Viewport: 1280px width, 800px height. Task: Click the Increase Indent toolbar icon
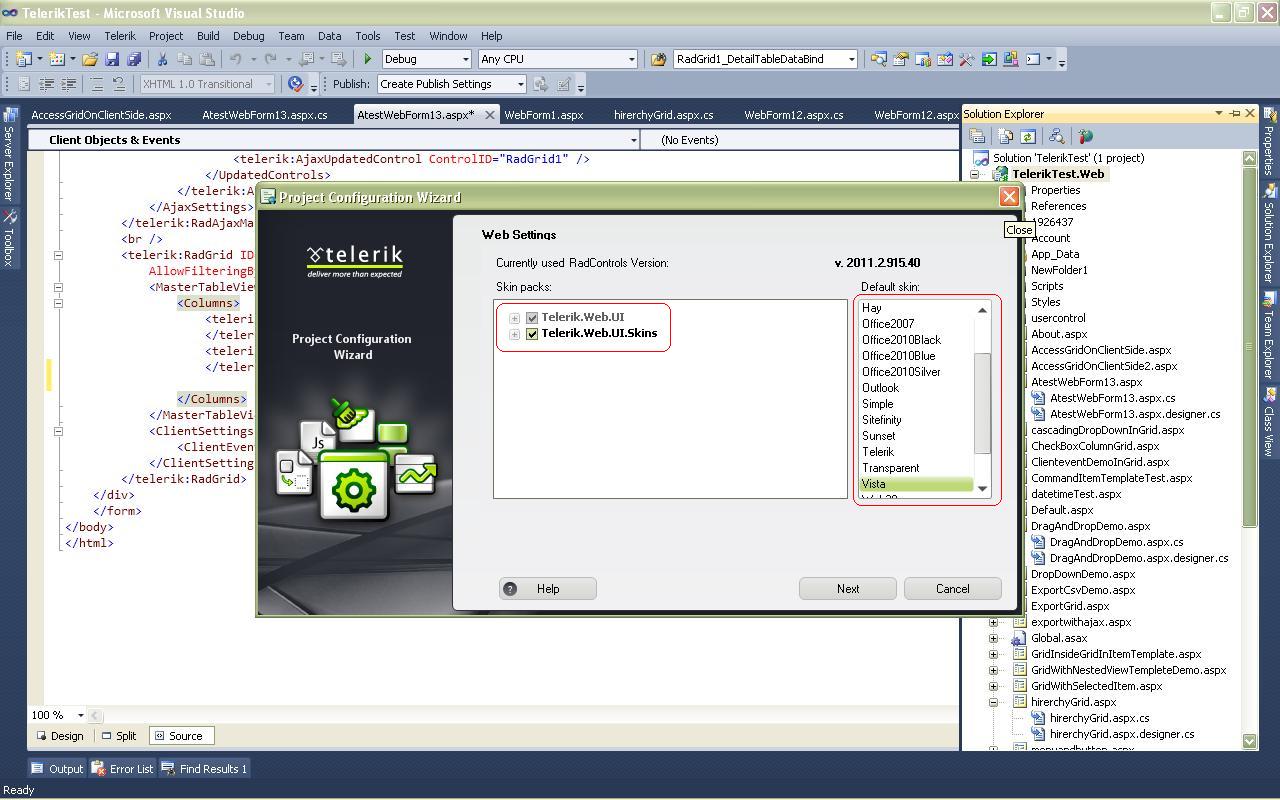[x=68, y=84]
